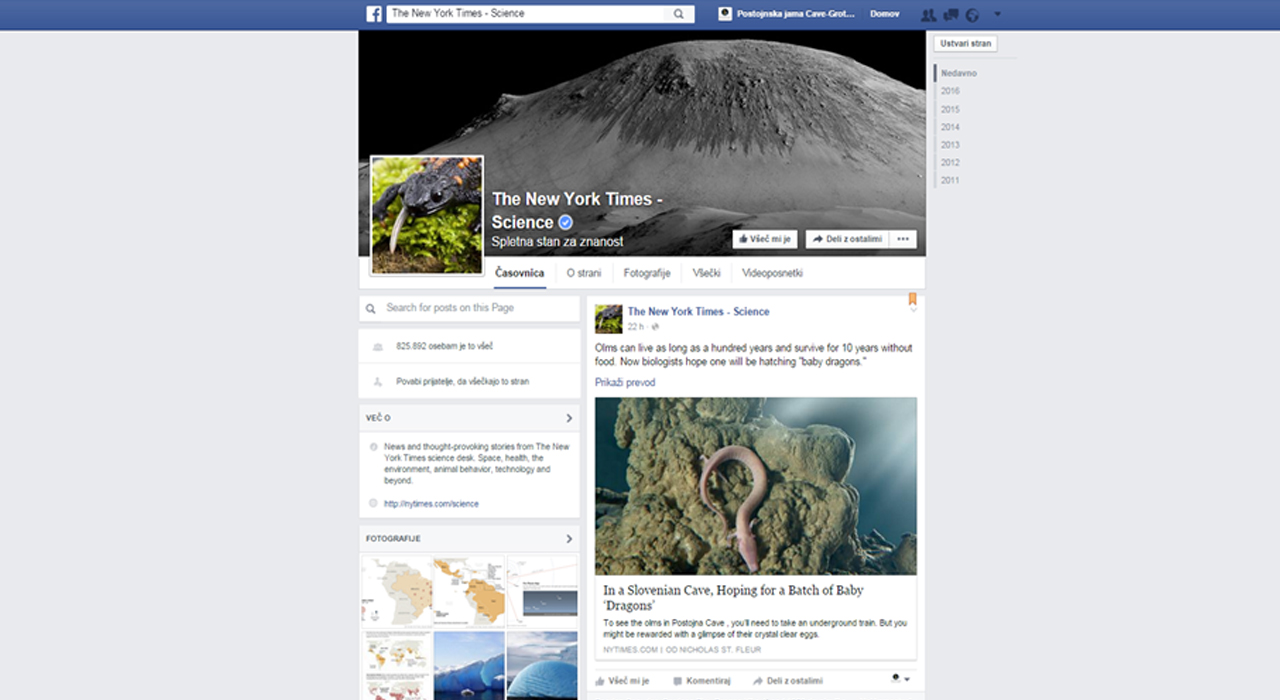Click the magnifier icon in page post search
Image resolution: width=1280 pixels, height=700 pixels.
[371, 309]
